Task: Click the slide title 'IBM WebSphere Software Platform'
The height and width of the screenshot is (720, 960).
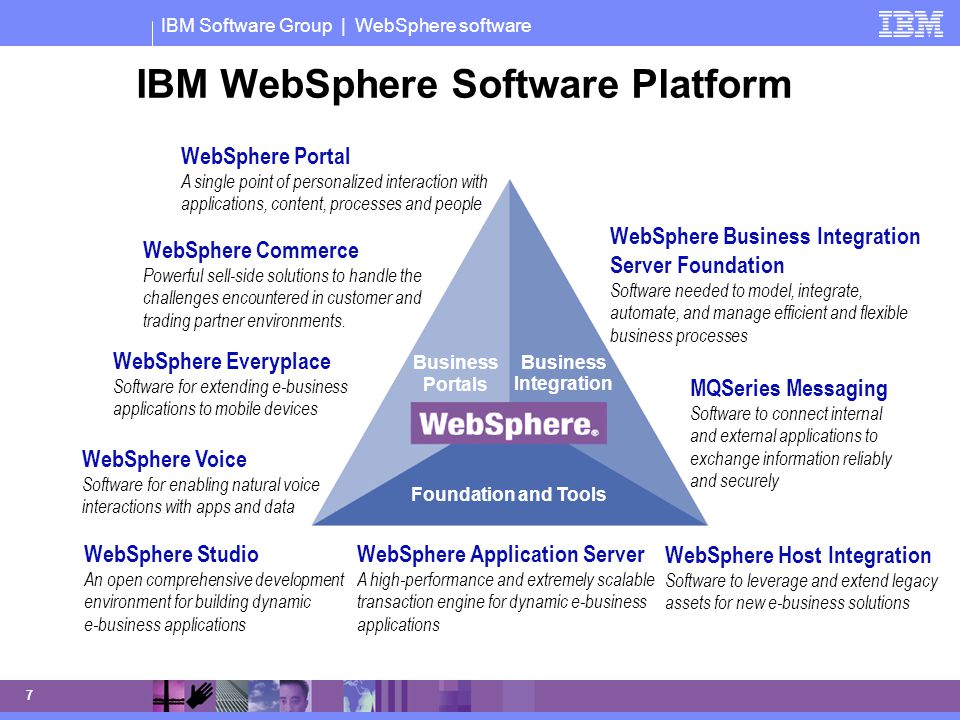Action: 463,84
